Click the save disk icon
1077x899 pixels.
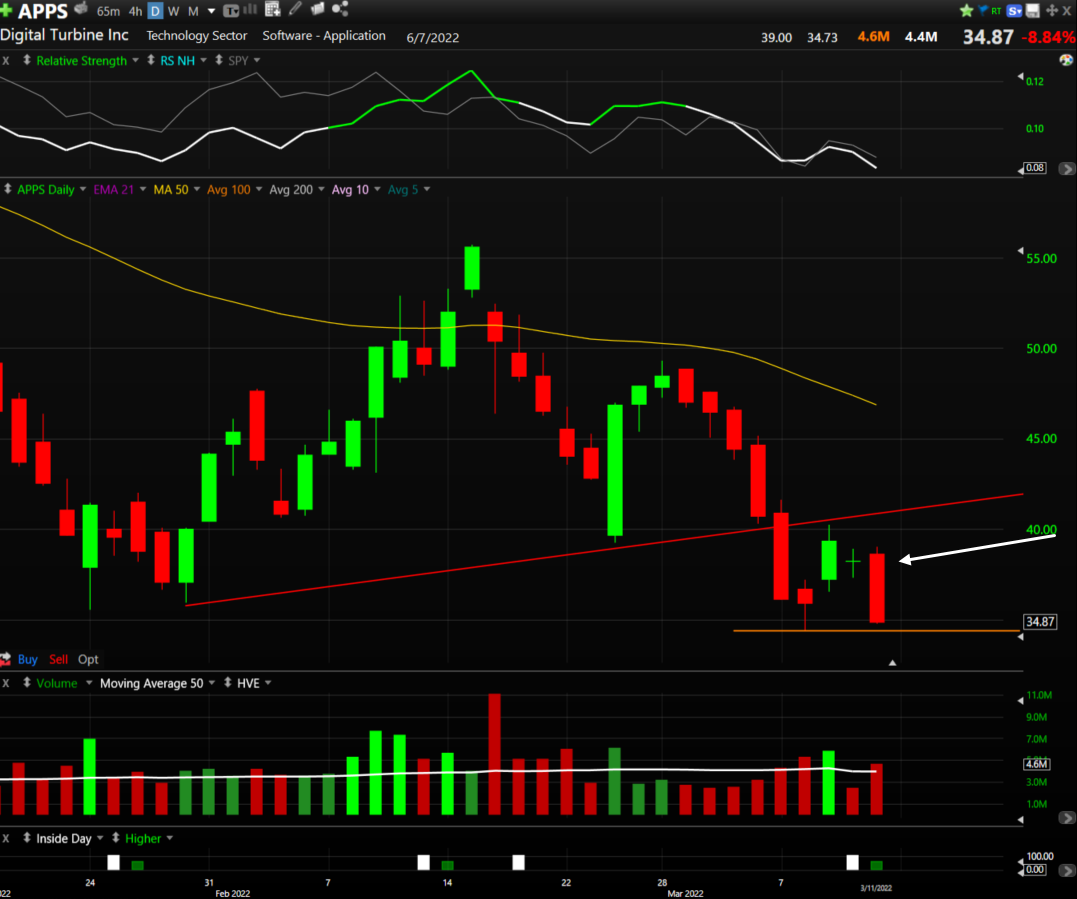point(1032,10)
